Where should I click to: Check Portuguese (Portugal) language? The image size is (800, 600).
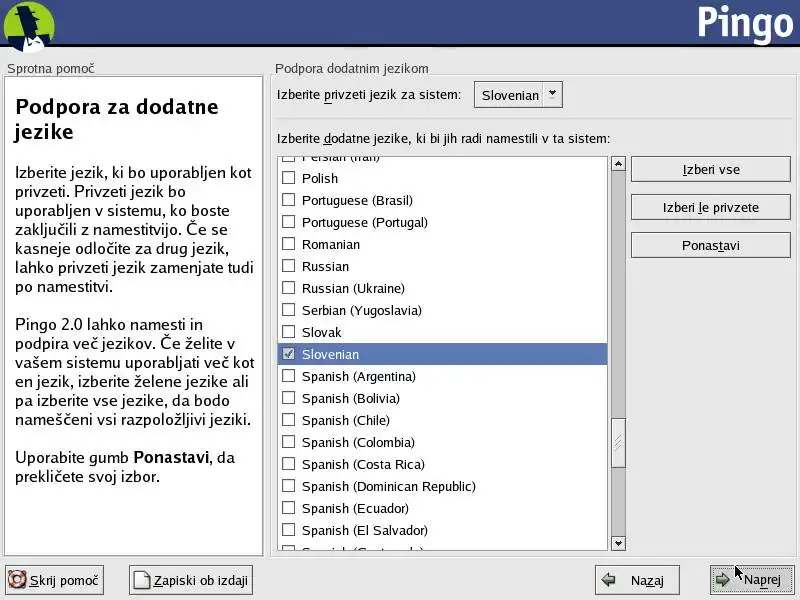[288, 221]
